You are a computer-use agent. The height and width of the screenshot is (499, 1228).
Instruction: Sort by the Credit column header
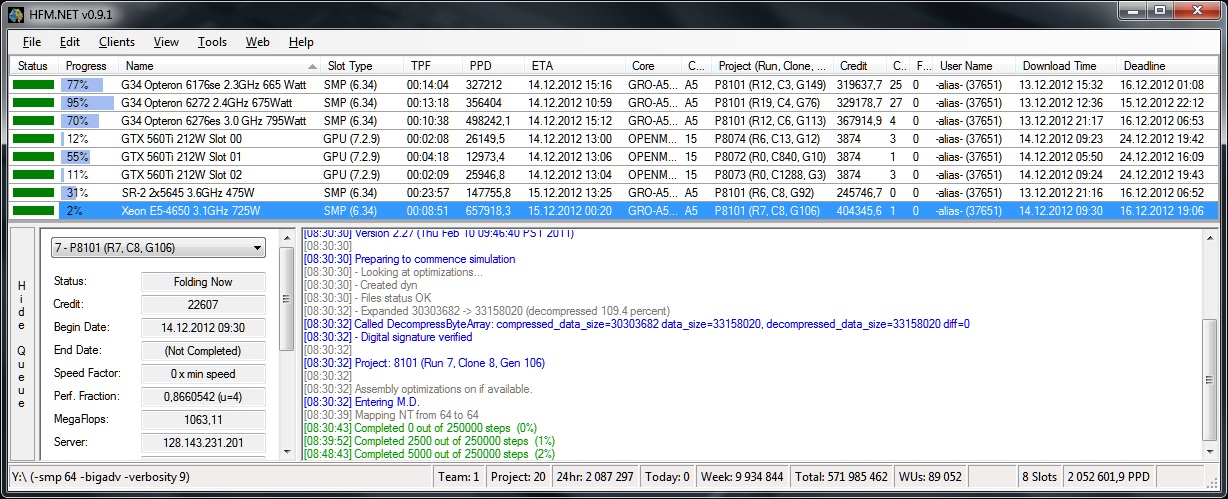(x=861, y=66)
